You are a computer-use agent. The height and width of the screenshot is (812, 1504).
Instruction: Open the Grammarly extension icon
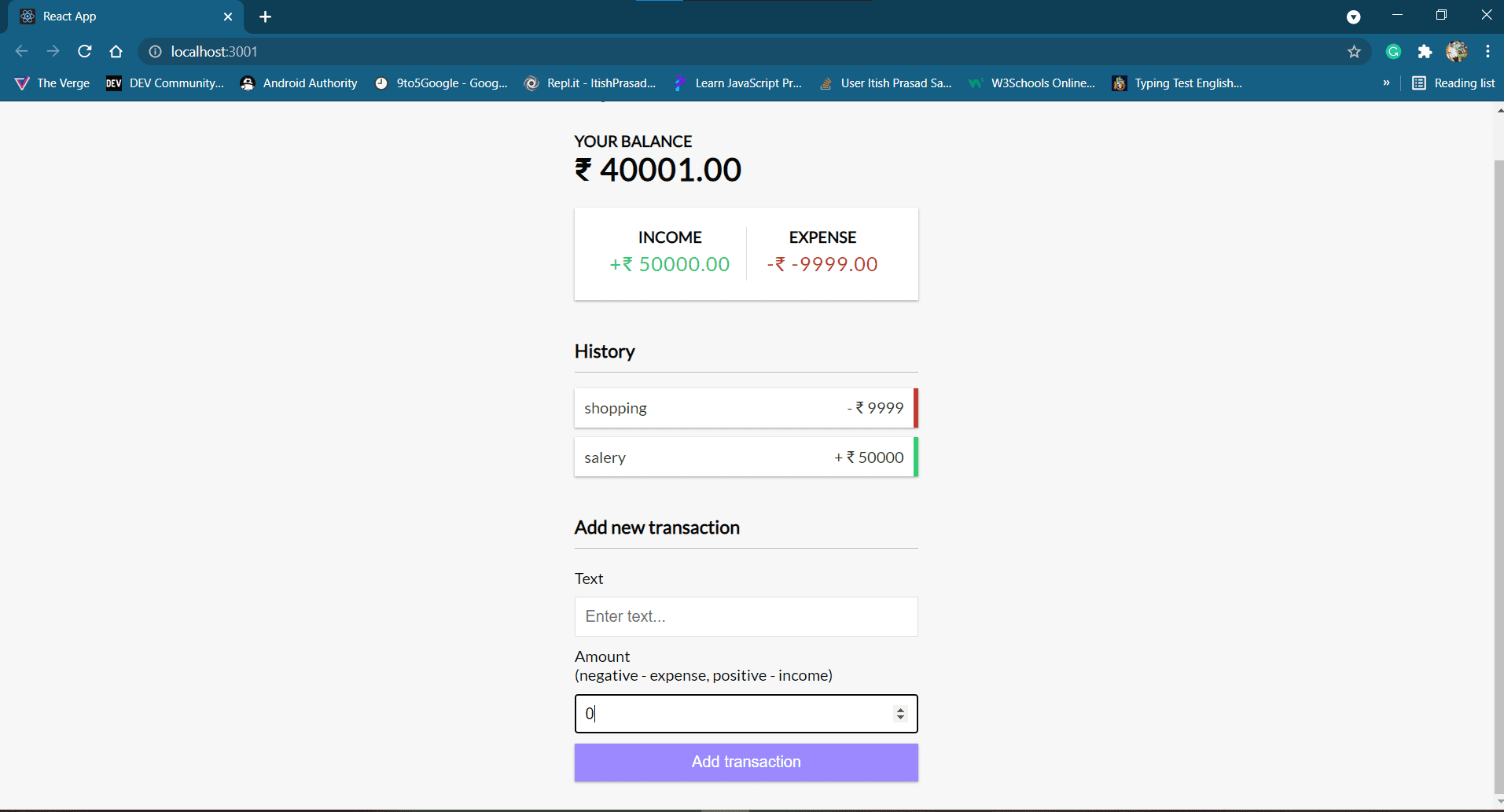coord(1393,51)
